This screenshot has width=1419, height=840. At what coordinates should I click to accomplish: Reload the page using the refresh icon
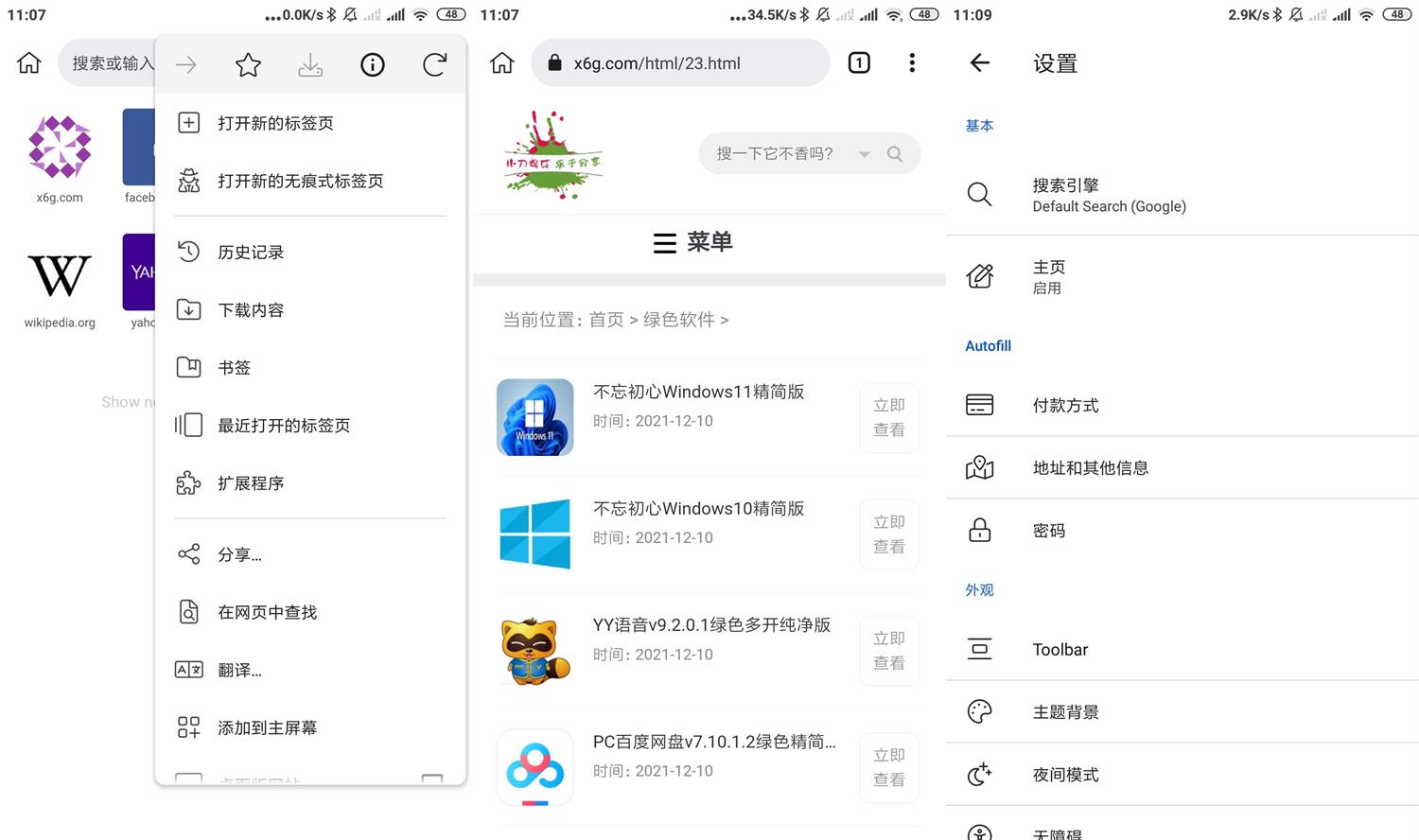(x=434, y=64)
